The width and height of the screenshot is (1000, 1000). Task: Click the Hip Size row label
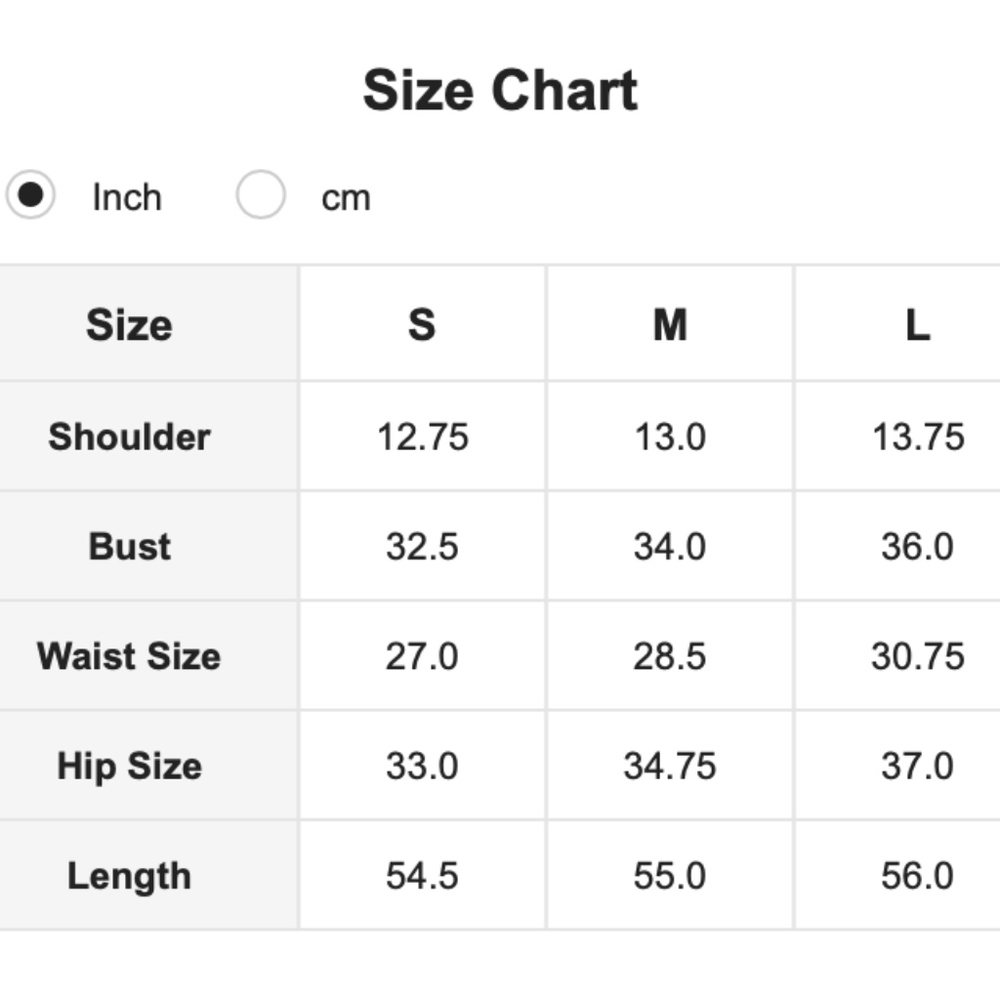click(x=129, y=767)
